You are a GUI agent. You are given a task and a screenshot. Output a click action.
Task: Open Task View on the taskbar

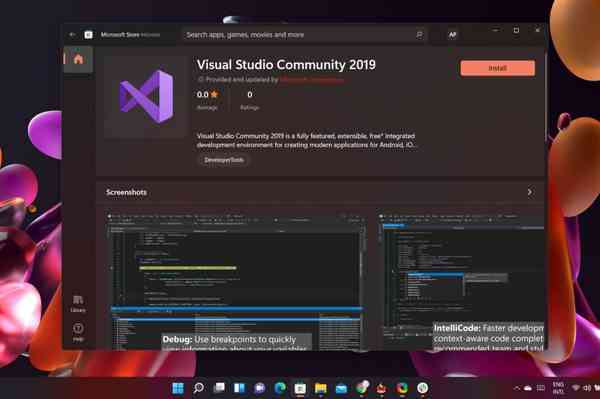pos(219,388)
